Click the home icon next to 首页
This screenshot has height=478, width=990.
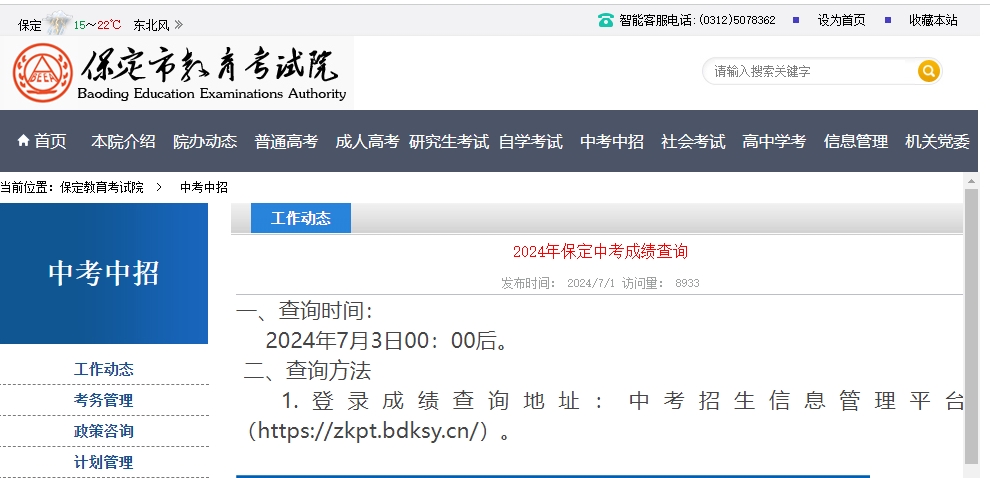point(23,141)
